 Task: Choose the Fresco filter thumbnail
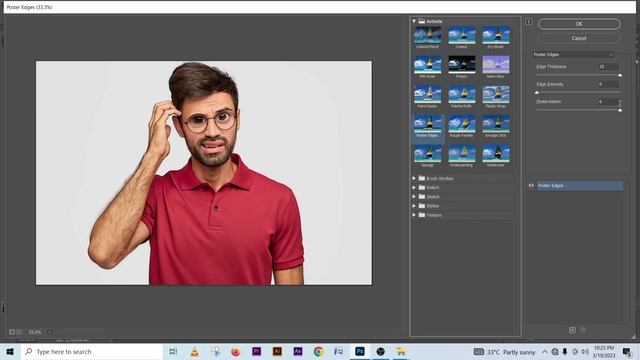[462, 64]
